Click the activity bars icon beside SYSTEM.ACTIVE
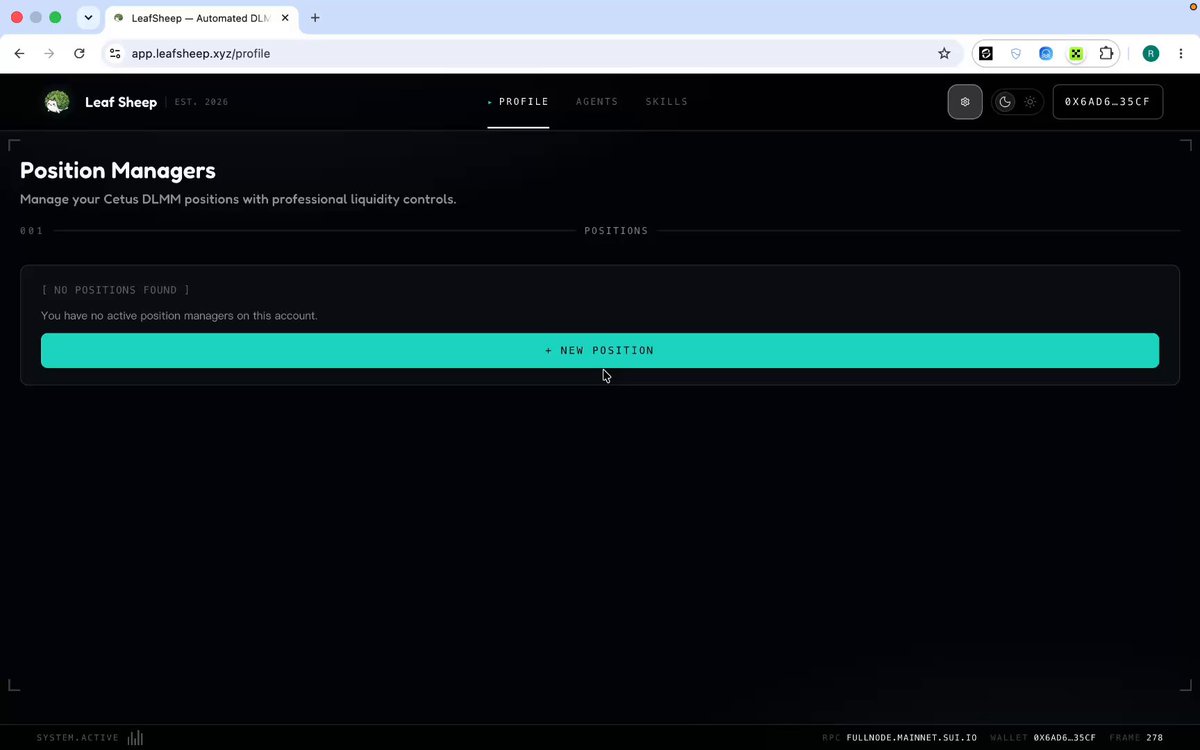The height and width of the screenshot is (750, 1200). point(135,738)
